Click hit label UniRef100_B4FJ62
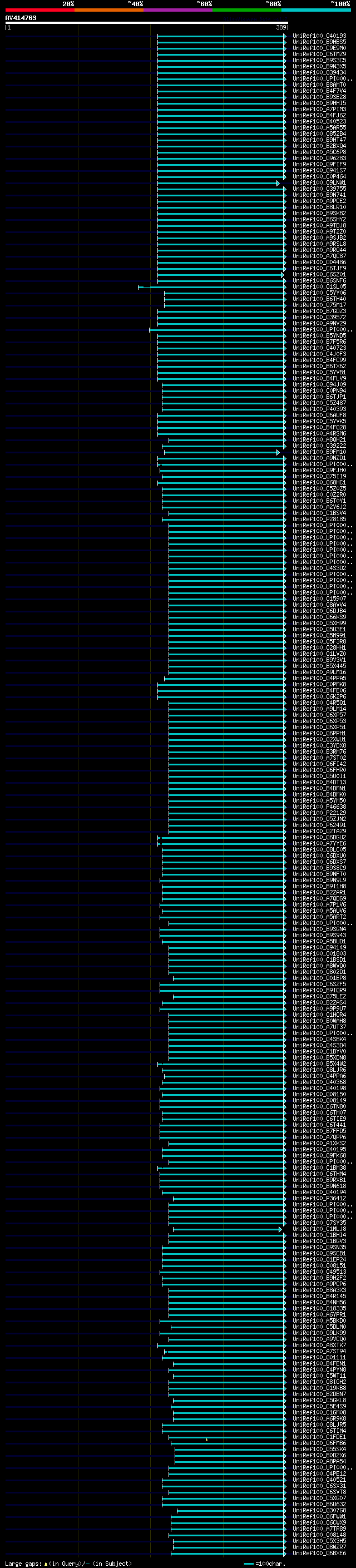The width and height of the screenshot is (356, 1568). [x=319, y=116]
